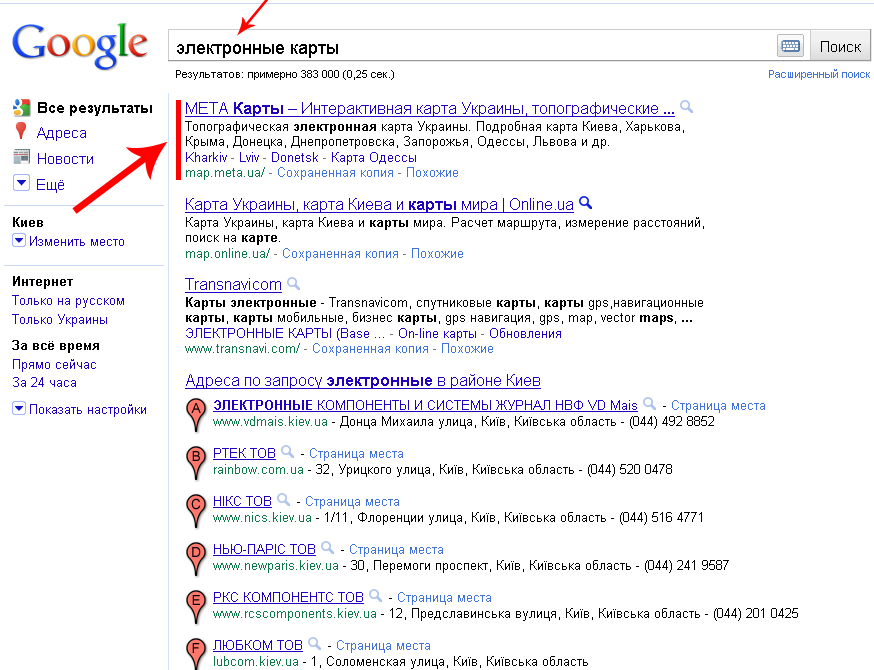
Task: Click the Изменить место link
Action: 77,241
